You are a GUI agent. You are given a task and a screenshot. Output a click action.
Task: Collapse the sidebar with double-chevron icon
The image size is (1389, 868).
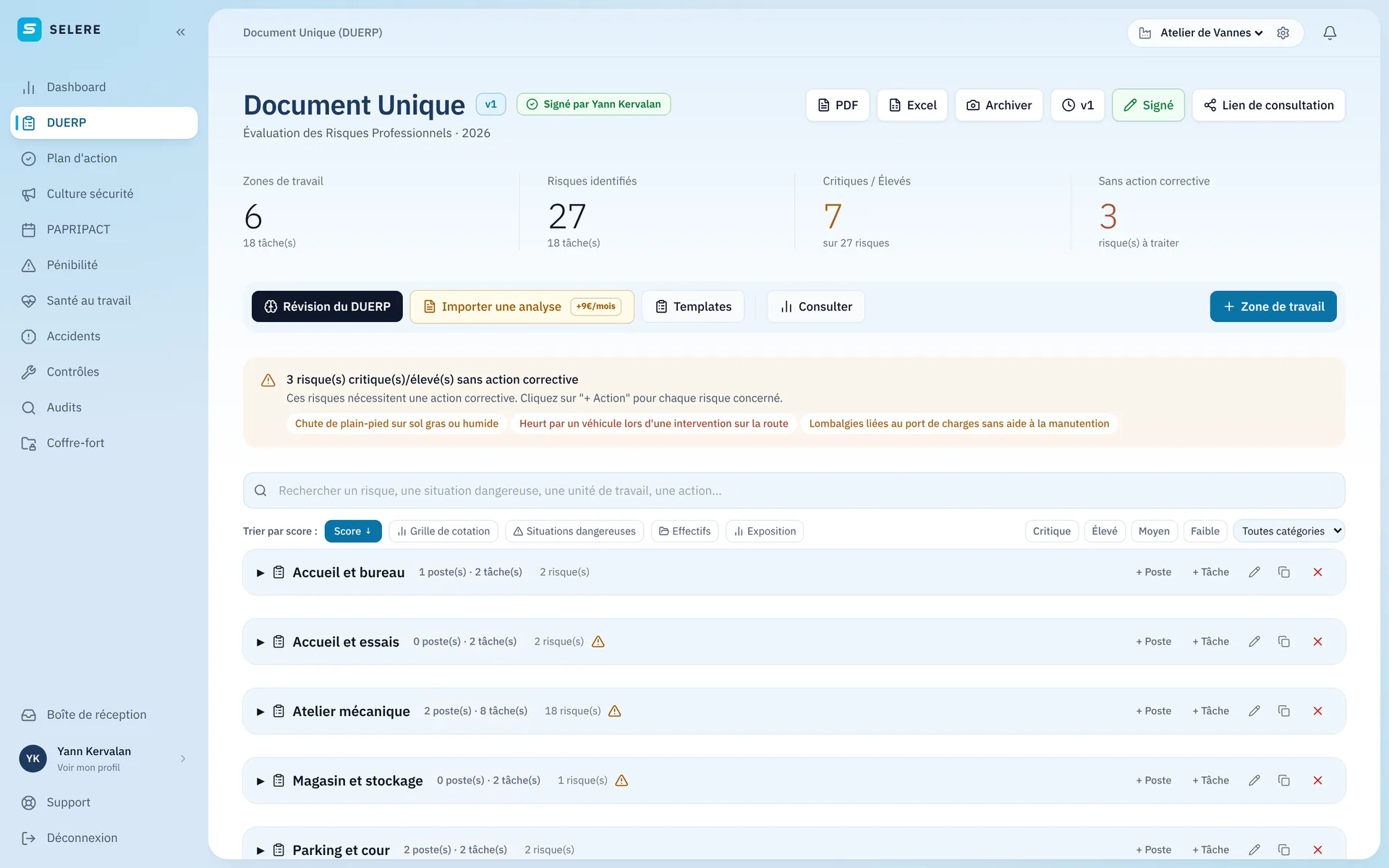180,32
